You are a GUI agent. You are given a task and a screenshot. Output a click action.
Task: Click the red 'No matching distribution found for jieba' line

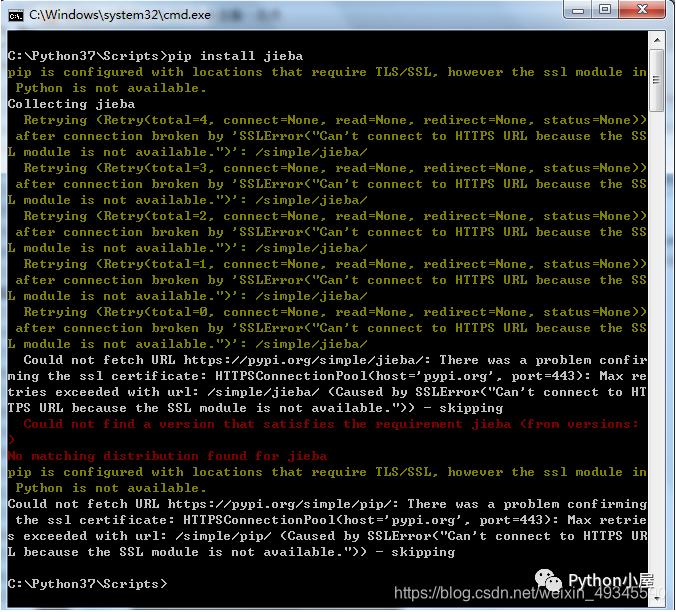click(167, 456)
